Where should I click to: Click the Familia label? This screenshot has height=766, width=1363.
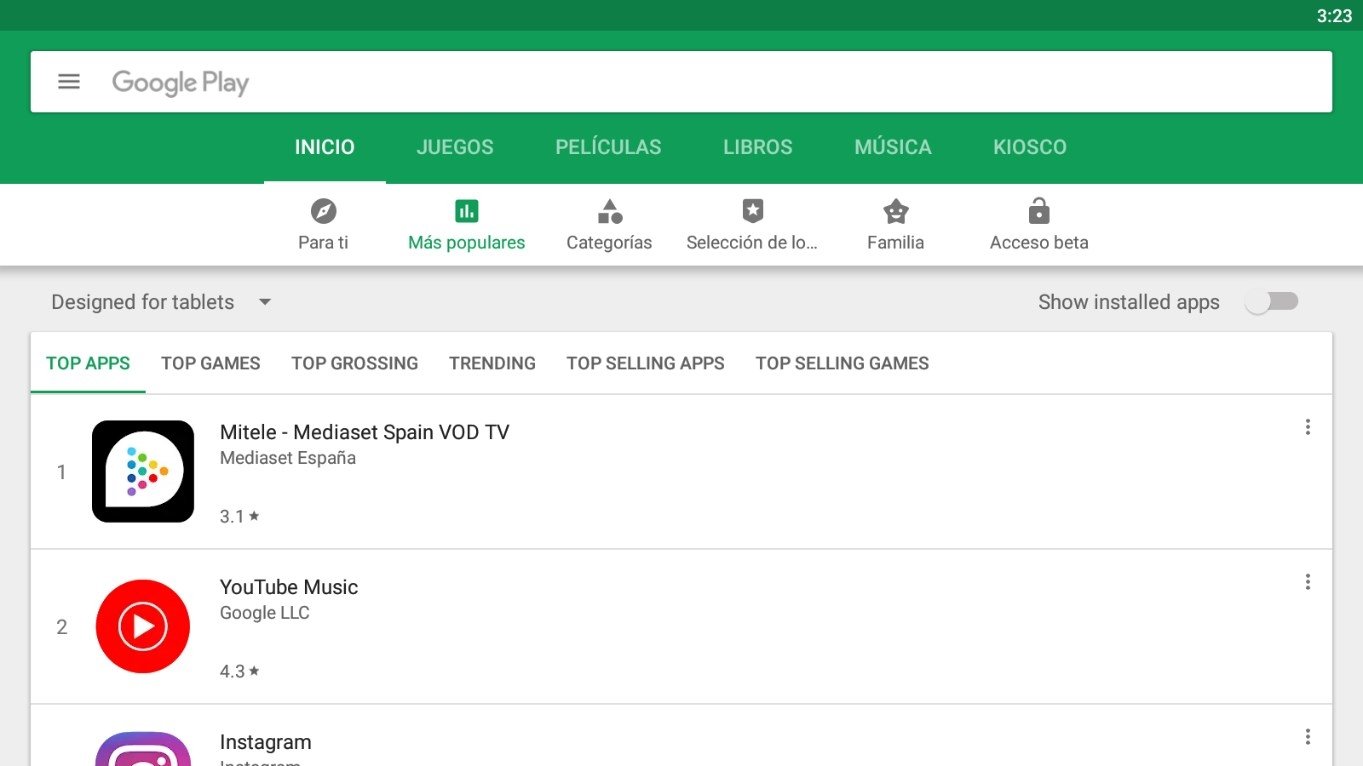click(x=895, y=243)
